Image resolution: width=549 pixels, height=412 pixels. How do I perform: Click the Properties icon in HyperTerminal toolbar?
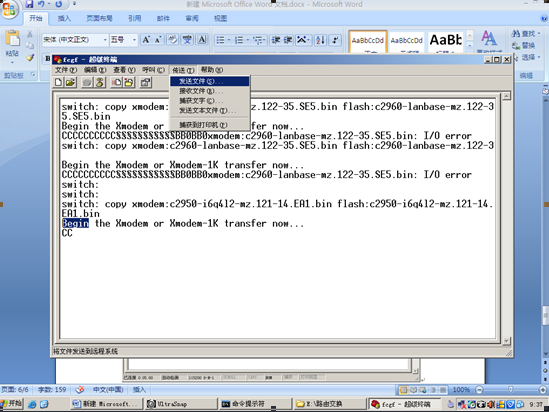pyautogui.click(x=146, y=83)
